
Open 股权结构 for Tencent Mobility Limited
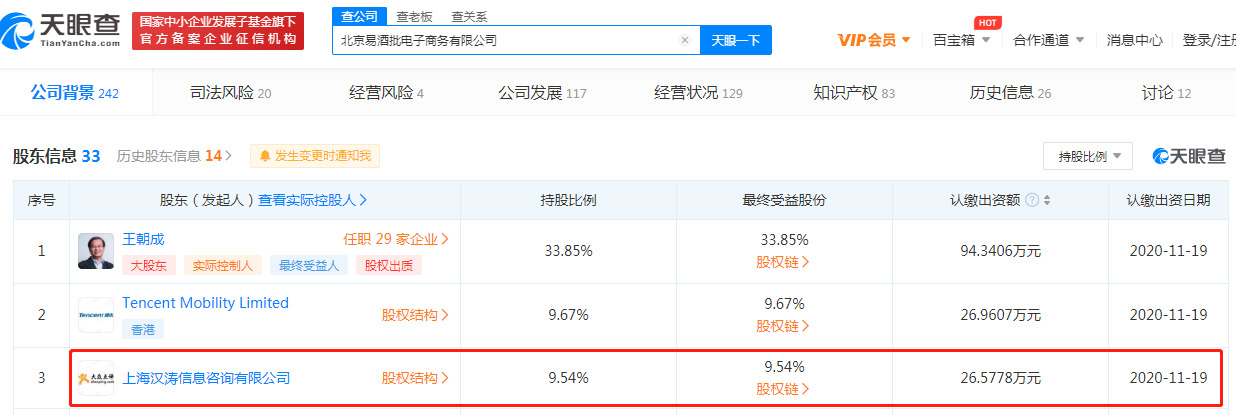pyautogui.click(x=415, y=315)
